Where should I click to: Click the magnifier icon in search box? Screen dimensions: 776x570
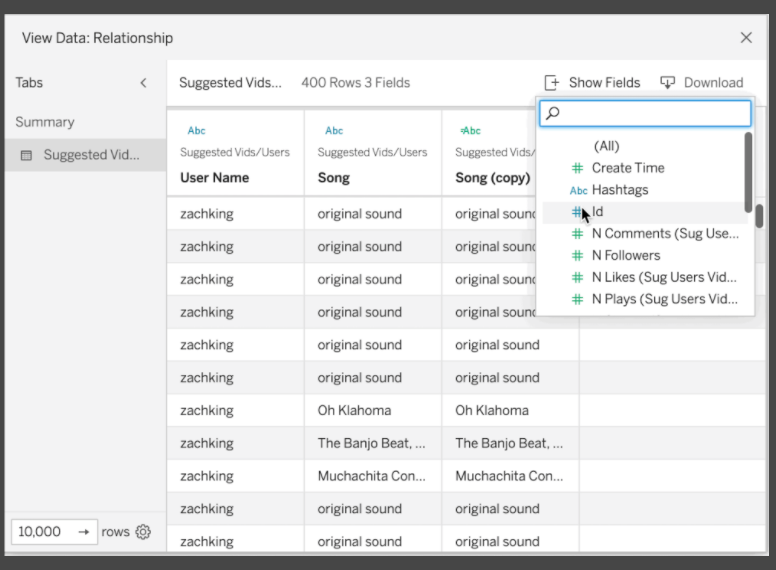click(552, 113)
